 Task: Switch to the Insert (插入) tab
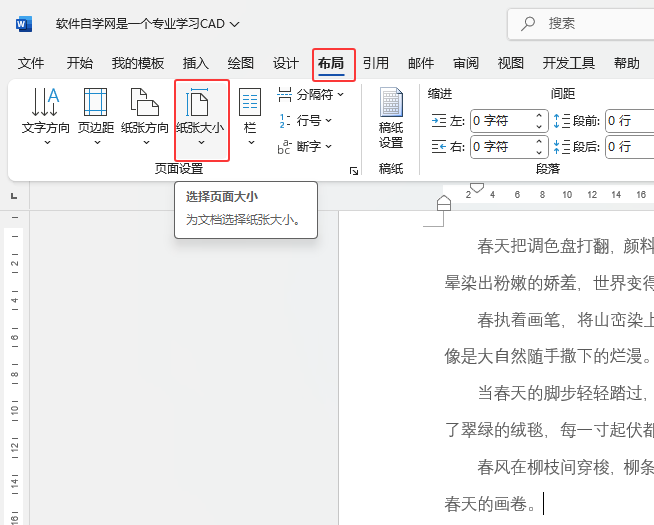(x=196, y=63)
